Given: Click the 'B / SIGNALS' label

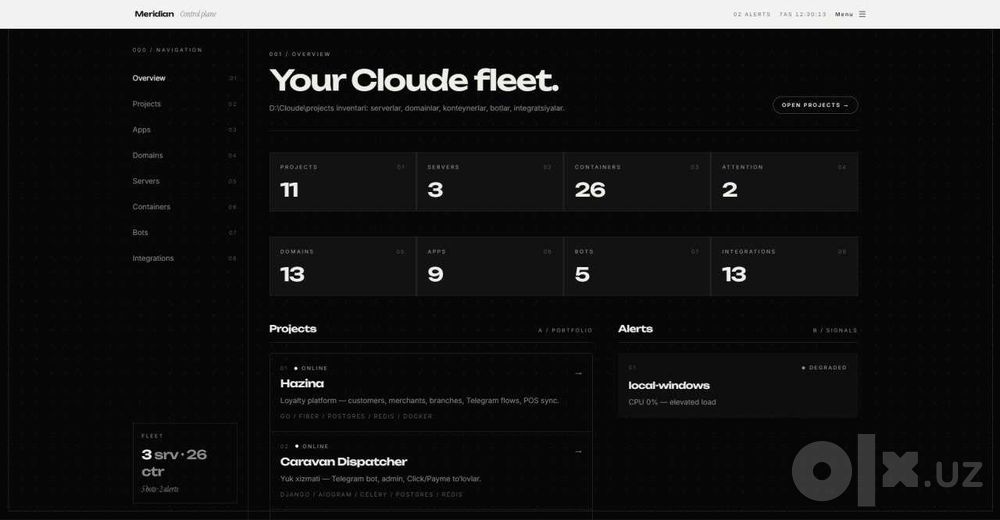Looking at the screenshot, I should pos(835,331).
